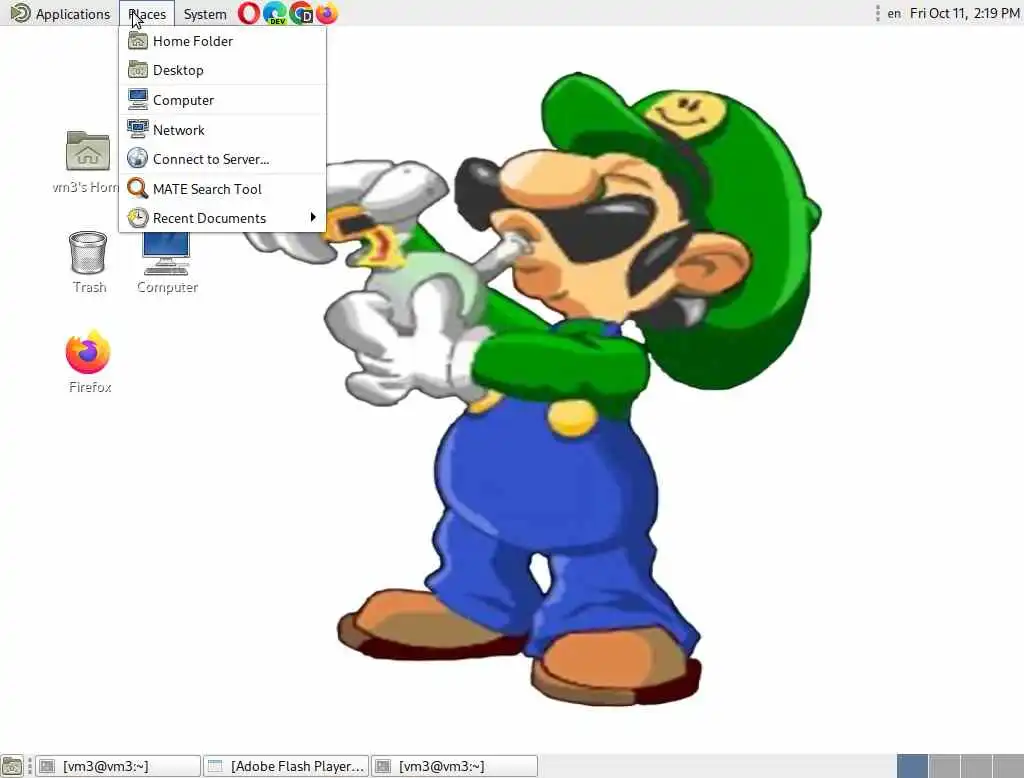Open Network from the Places menu
This screenshot has height=778, width=1024.
pos(223,130)
